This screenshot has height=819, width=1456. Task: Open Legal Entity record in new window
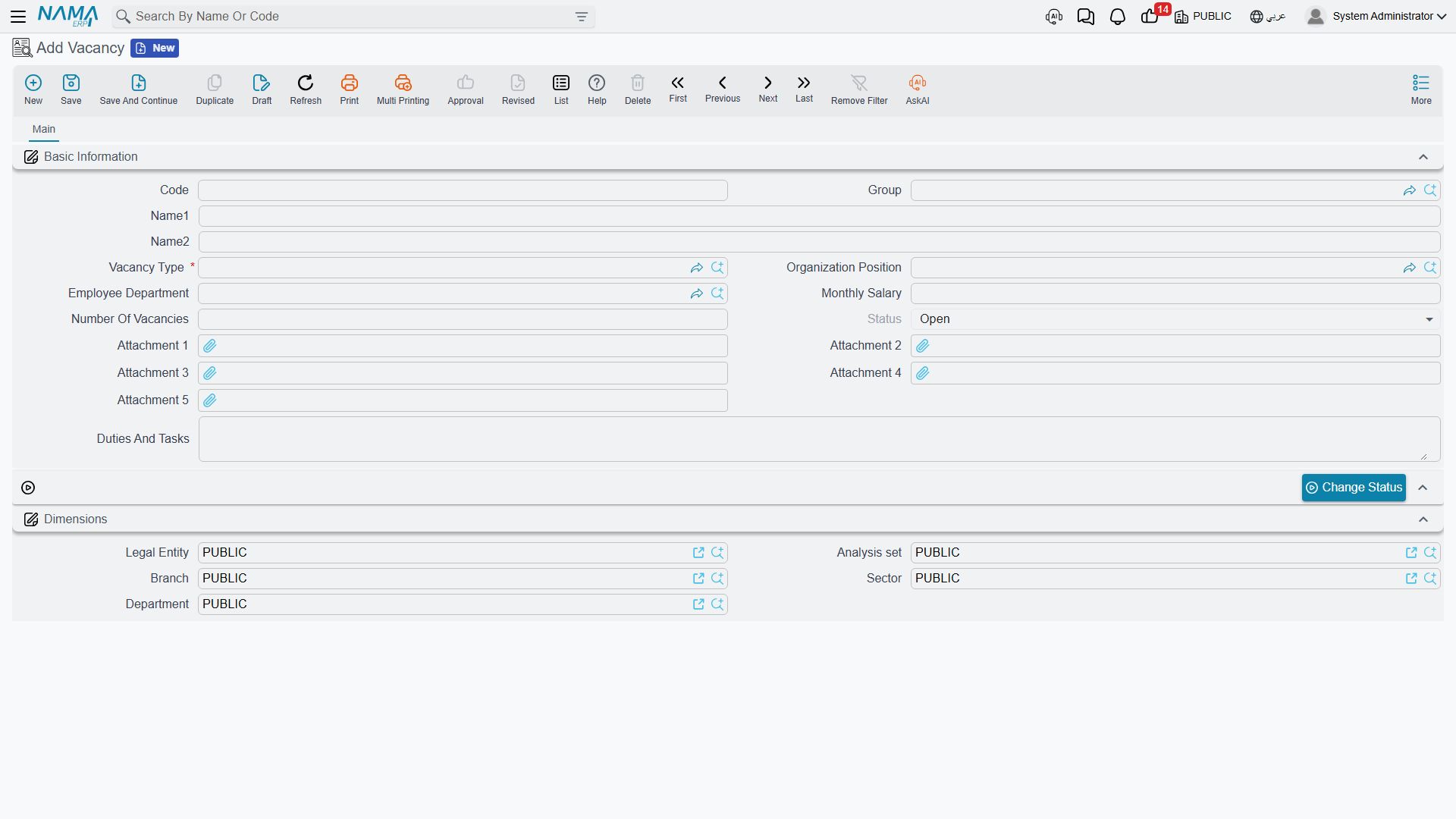coord(698,553)
